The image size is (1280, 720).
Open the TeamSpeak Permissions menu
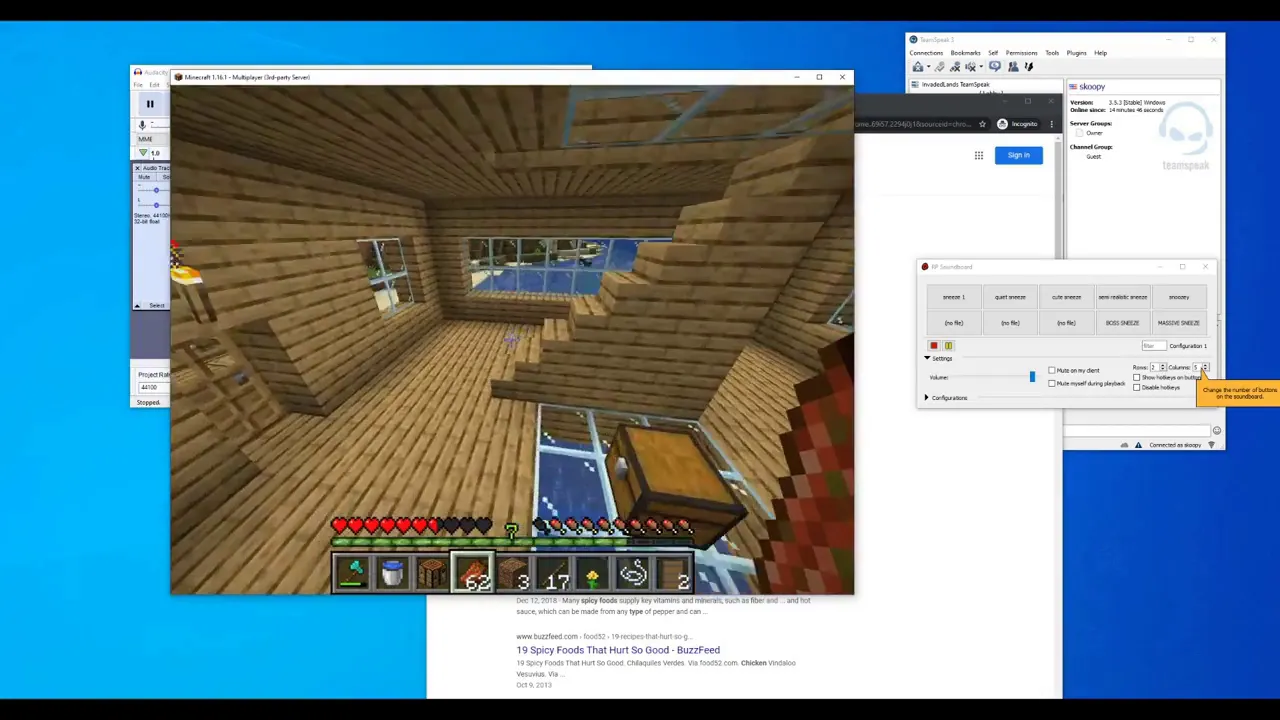(x=1021, y=53)
